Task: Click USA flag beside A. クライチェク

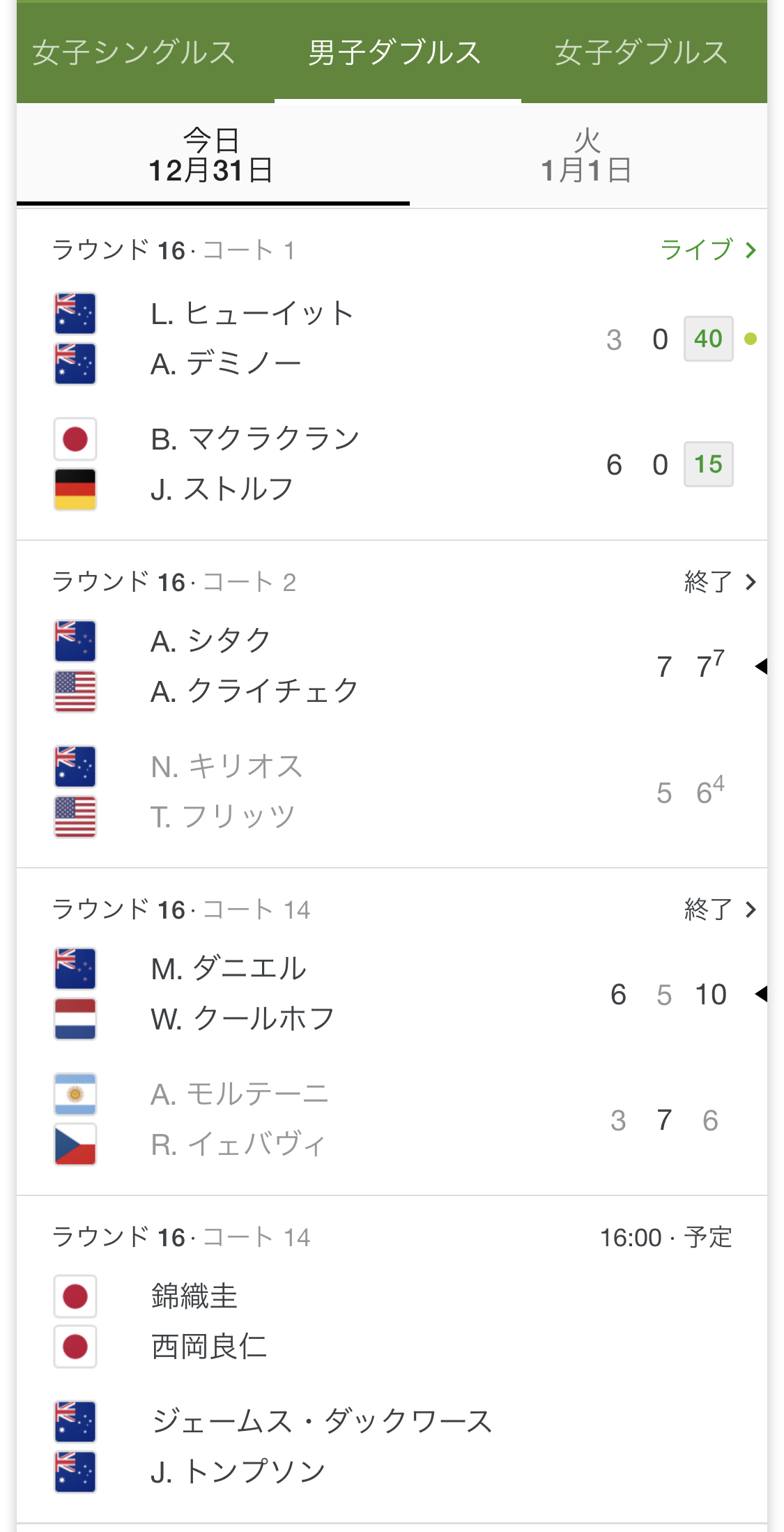Action: click(75, 691)
